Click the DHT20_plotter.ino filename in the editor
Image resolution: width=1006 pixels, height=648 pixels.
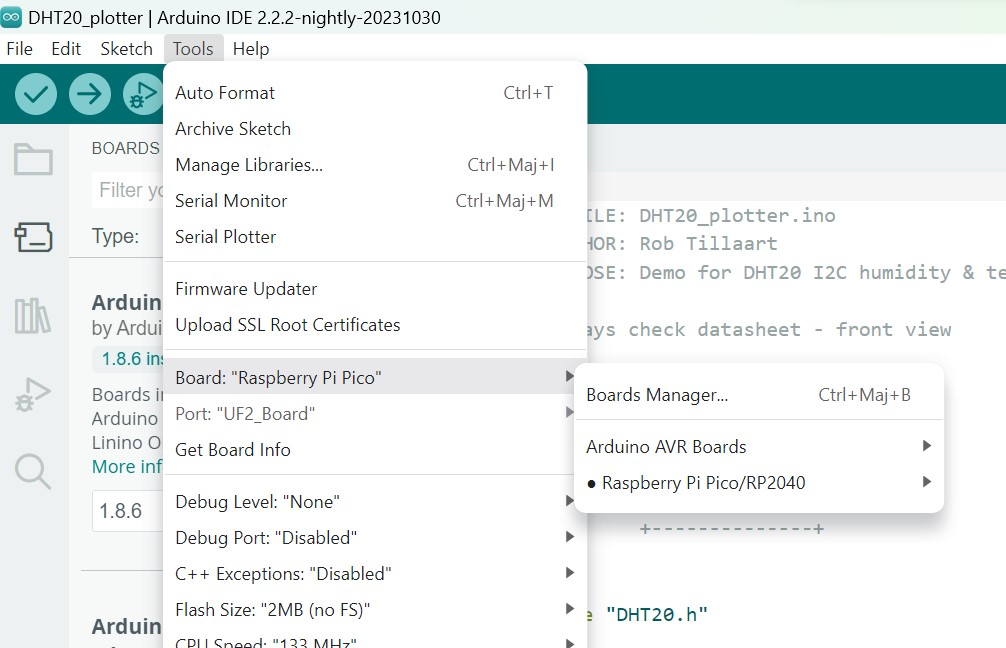tap(738, 216)
